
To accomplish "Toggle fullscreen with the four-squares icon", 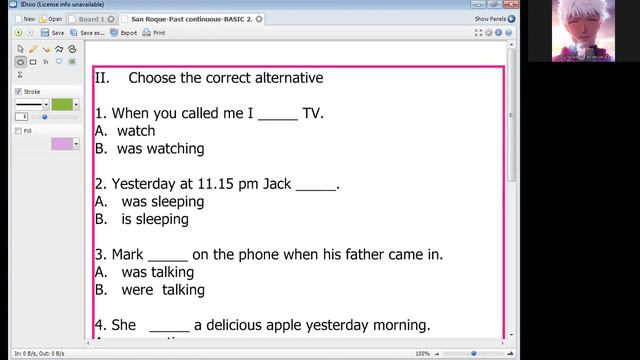I will (x=478, y=33).
